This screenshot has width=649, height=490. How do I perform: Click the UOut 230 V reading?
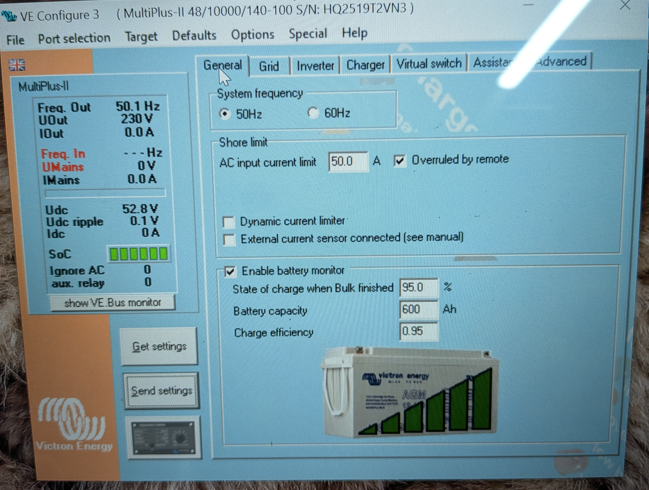96,120
